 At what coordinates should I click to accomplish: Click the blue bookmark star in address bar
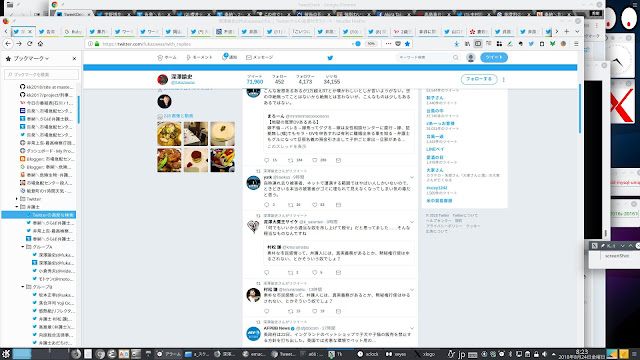click(x=407, y=44)
